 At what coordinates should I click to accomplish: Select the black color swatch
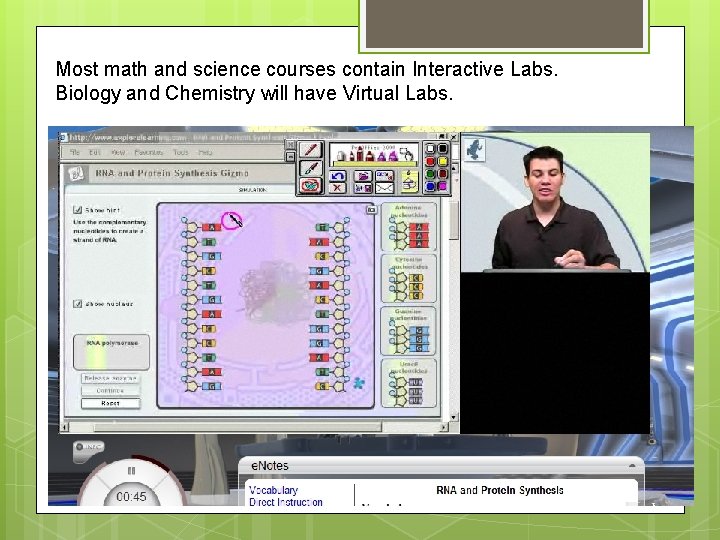(x=443, y=149)
